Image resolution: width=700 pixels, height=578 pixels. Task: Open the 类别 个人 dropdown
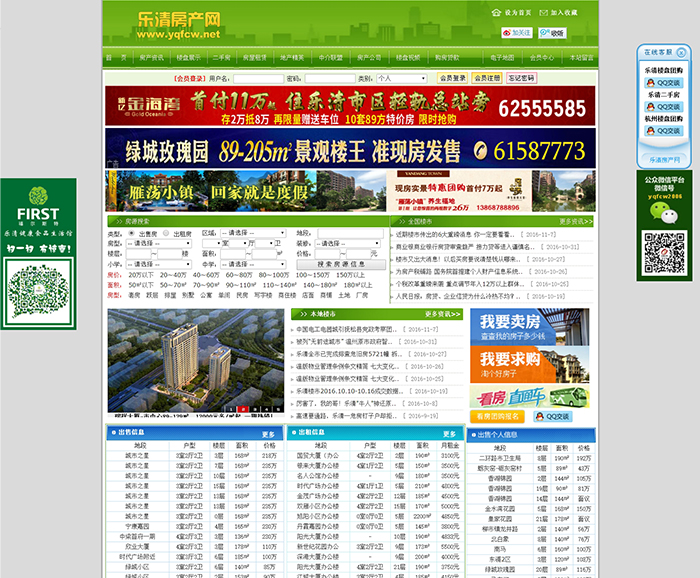point(402,79)
